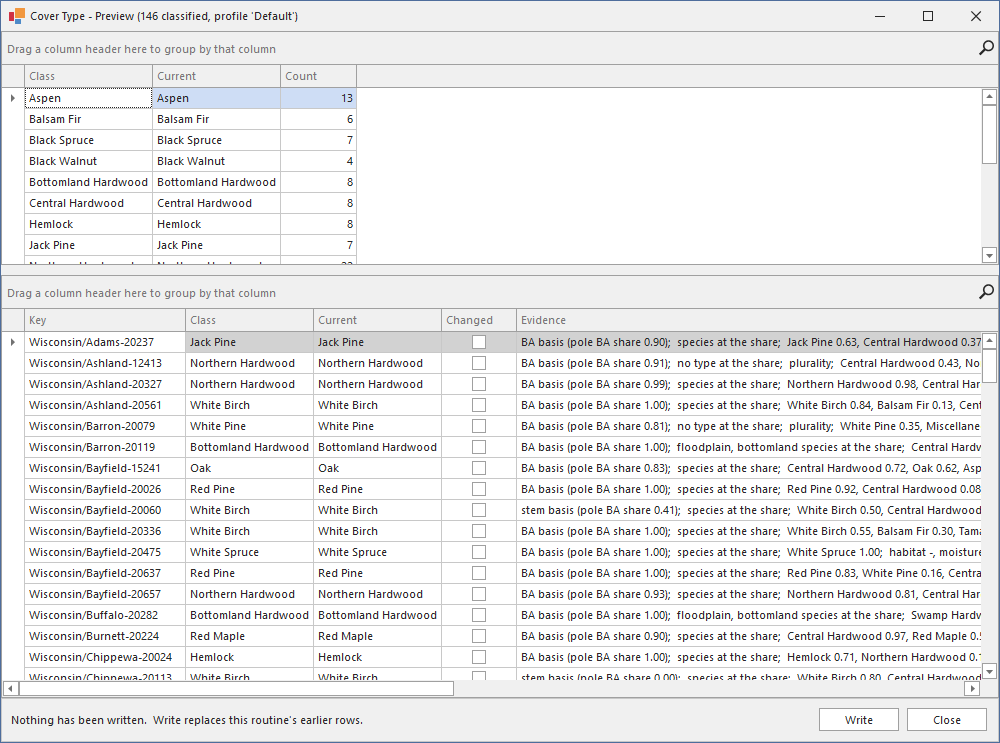Select key Wisconsin/Bayfield-20657
1000x743 pixels.
[x=105, y=594]
